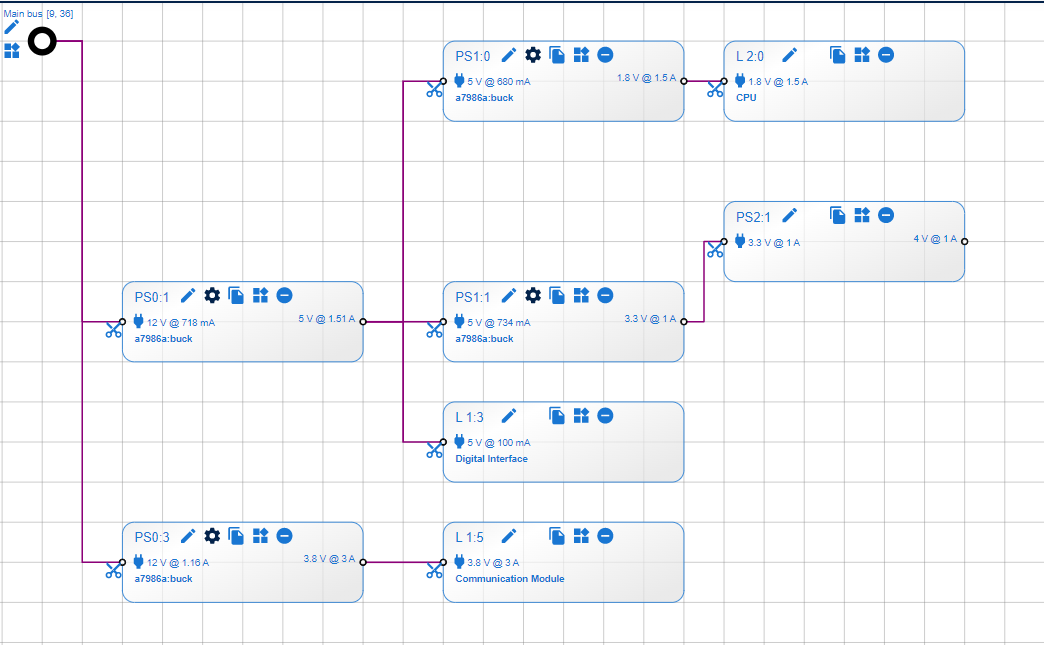
Task: Duplicate PS0:1 using its copy icon
Action: click(x=236, y=295)
